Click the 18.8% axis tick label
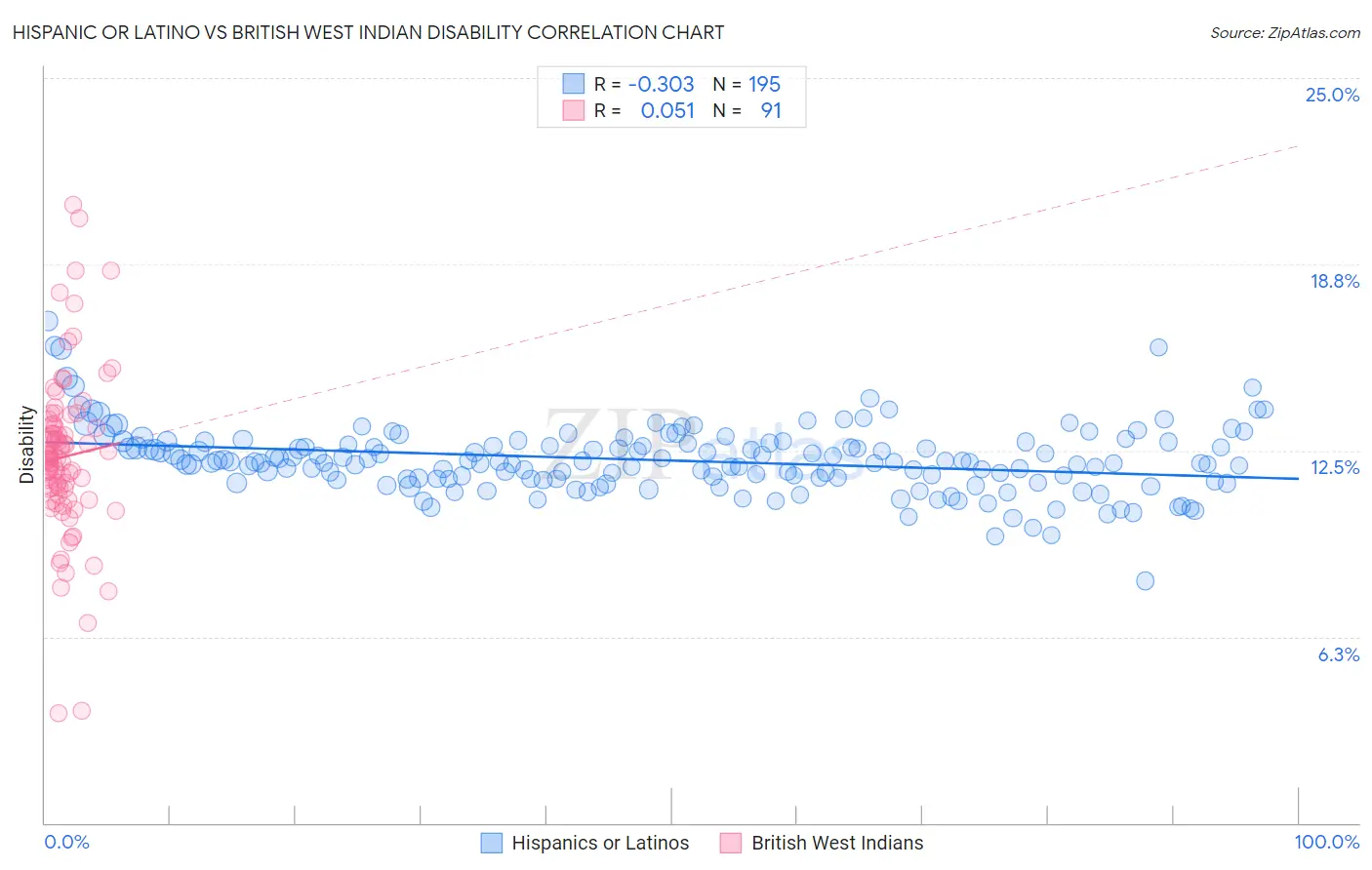 [x=1334, y=281]
